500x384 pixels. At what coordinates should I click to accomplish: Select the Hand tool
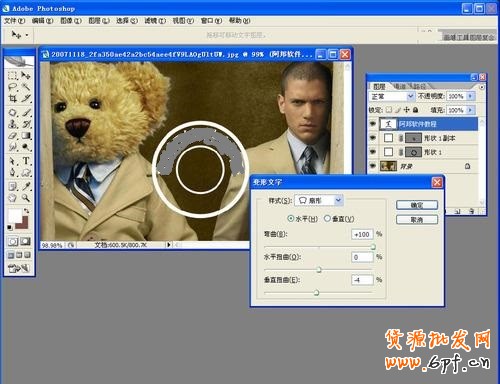[x=13, y=198]
